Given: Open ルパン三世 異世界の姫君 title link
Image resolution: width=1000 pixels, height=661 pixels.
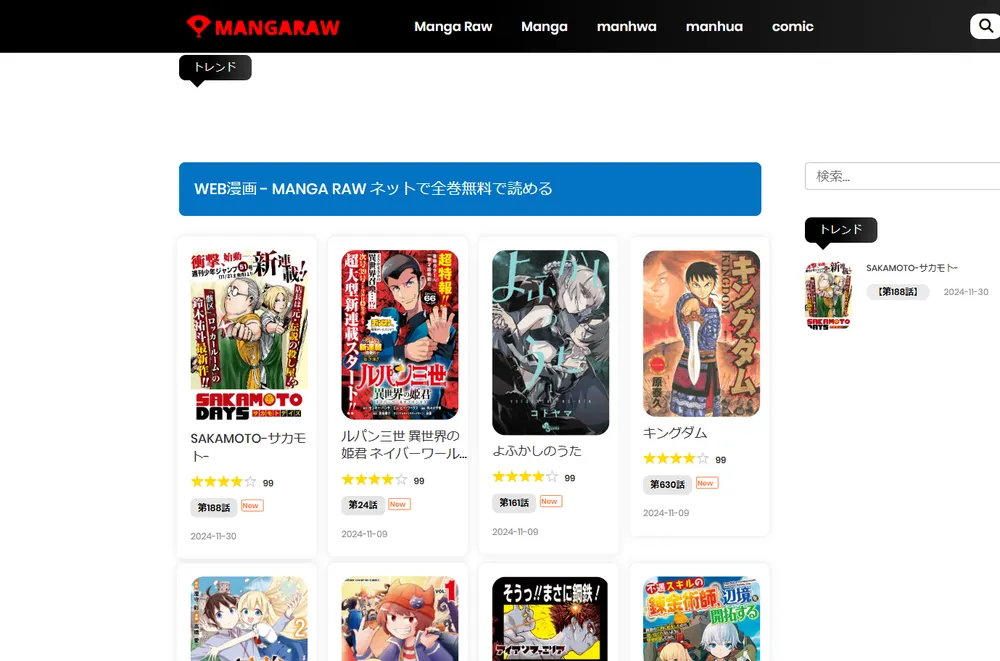Looking at the screenshot, I should 404,445.
